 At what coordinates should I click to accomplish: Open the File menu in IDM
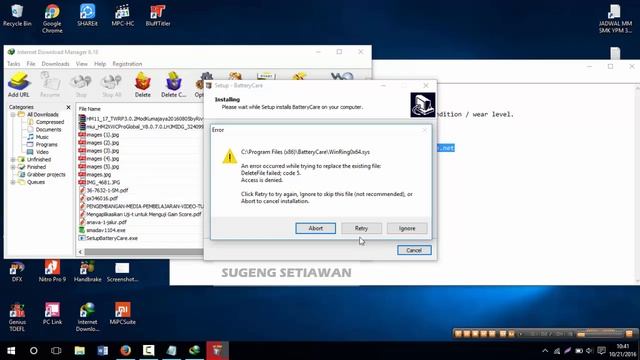point(31,64)
